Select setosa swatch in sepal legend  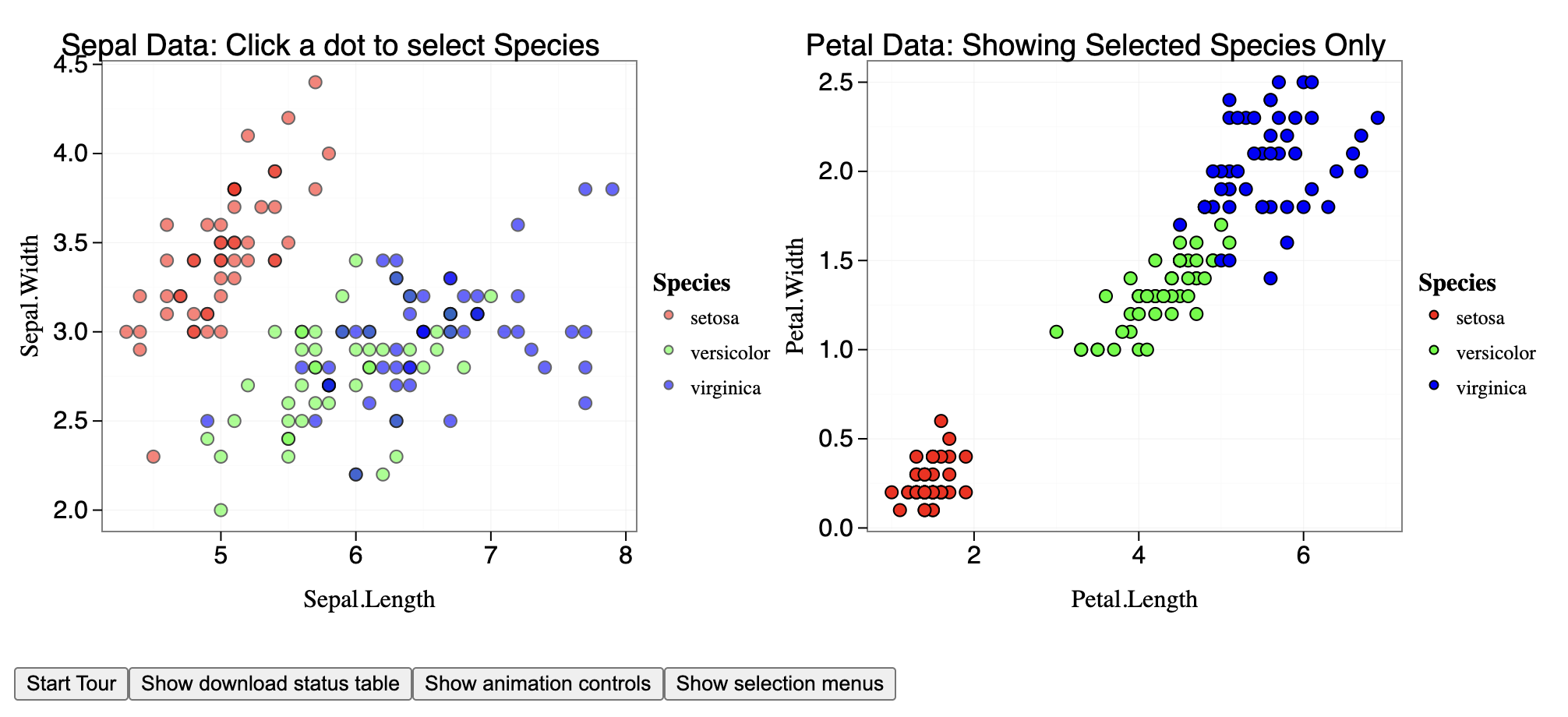[668, 315]
